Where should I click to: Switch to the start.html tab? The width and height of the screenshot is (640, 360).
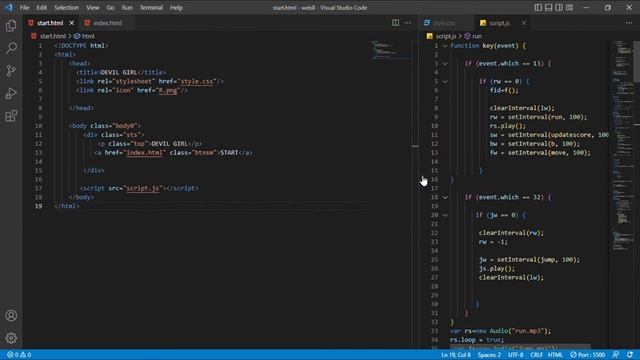(50, 23)
